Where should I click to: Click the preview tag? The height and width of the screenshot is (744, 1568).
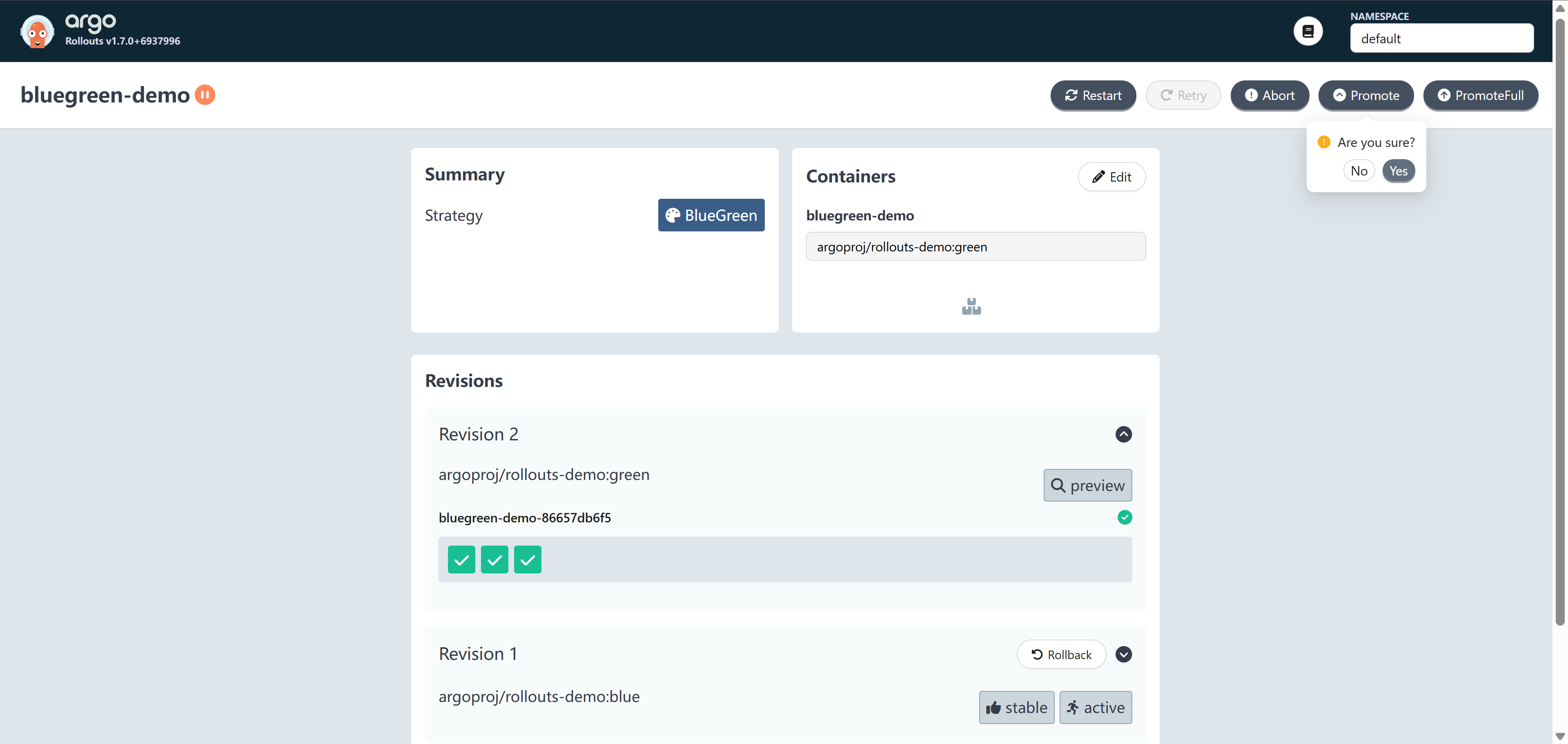tap(1088, 485)
